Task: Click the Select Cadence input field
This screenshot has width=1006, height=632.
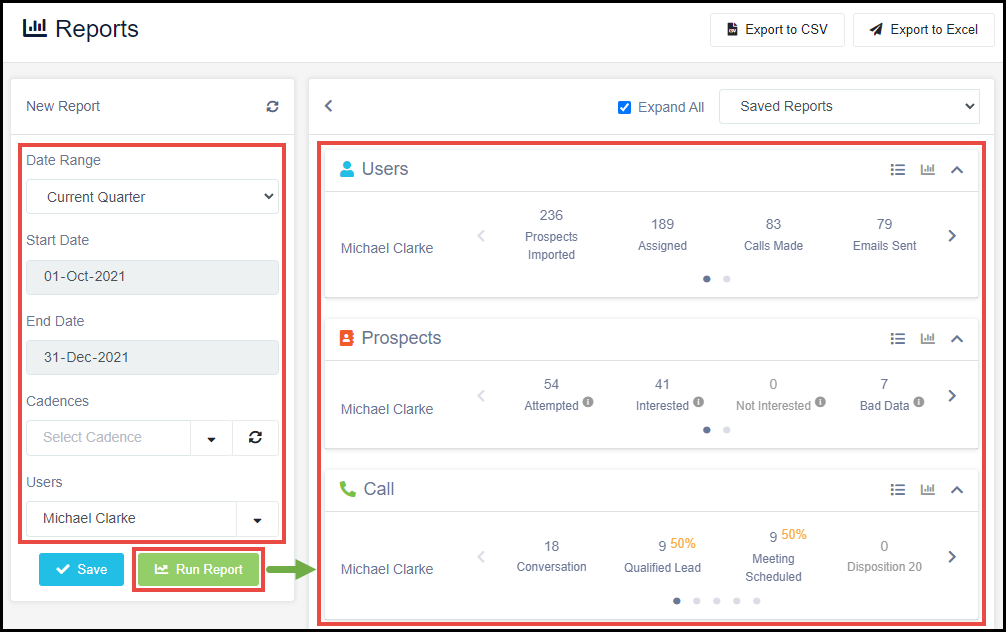Action: 108,438
